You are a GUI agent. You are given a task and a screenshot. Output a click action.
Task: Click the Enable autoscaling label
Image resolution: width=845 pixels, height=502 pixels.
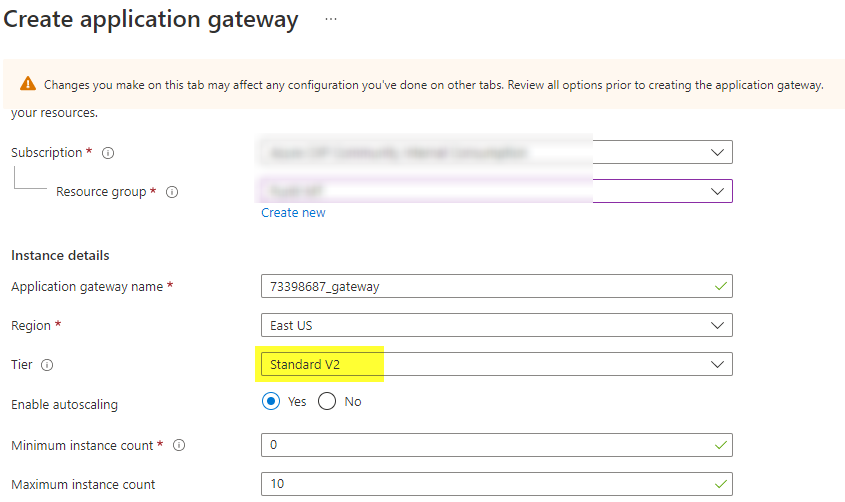(64, 405)
